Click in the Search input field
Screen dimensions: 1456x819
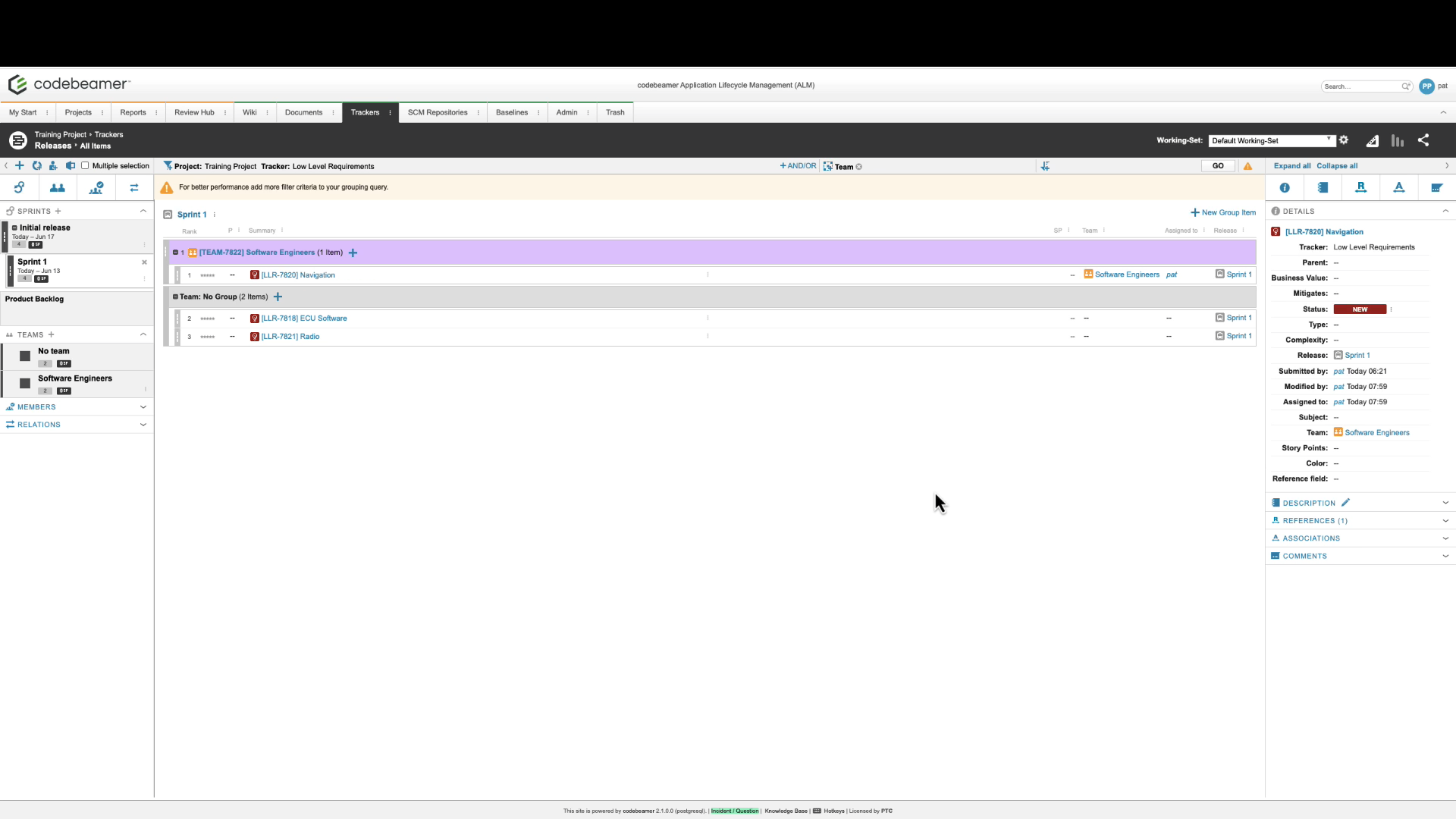(x=1360, y=86)
